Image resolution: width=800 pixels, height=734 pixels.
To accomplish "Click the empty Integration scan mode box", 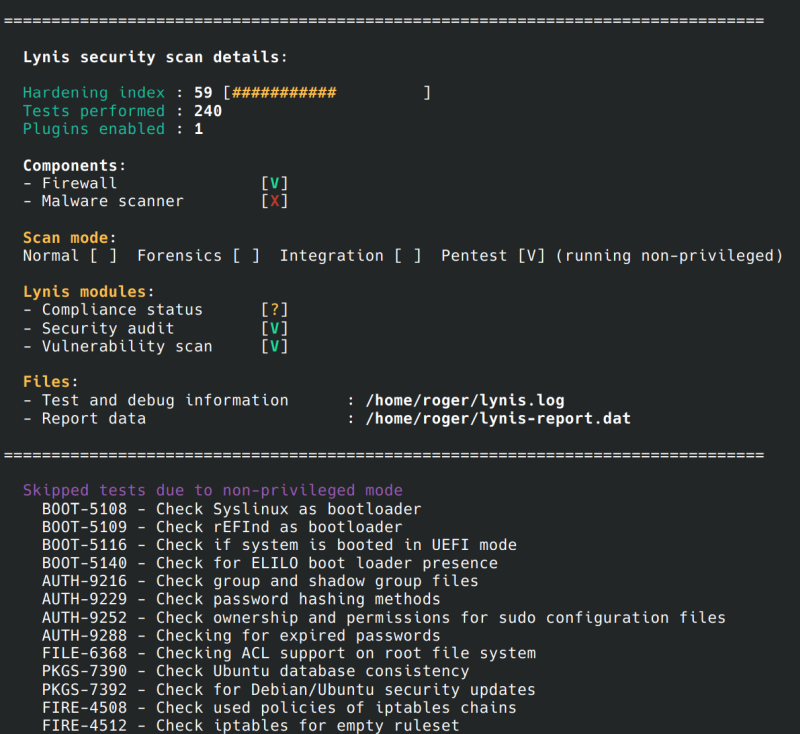I will (407, 255).
